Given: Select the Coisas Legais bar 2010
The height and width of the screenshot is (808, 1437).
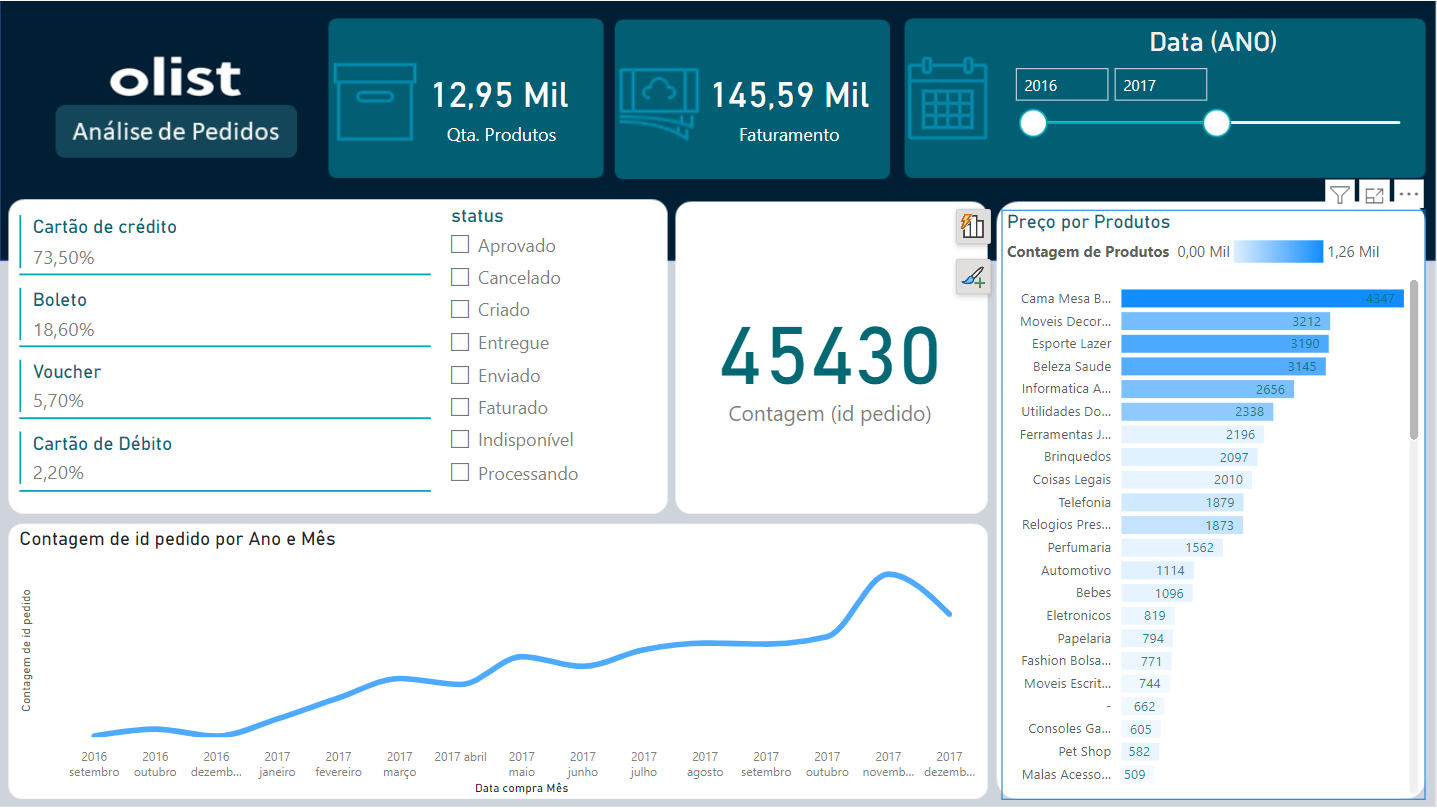Looking at the screenshot, I should pyautogui.click(x=1186, y=480).
